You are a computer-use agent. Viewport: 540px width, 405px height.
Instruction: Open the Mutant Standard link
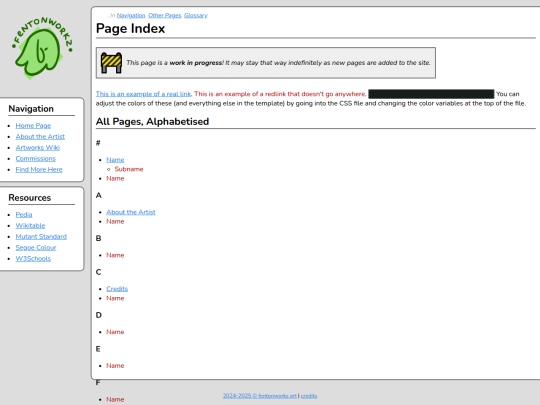pos(41,237)
